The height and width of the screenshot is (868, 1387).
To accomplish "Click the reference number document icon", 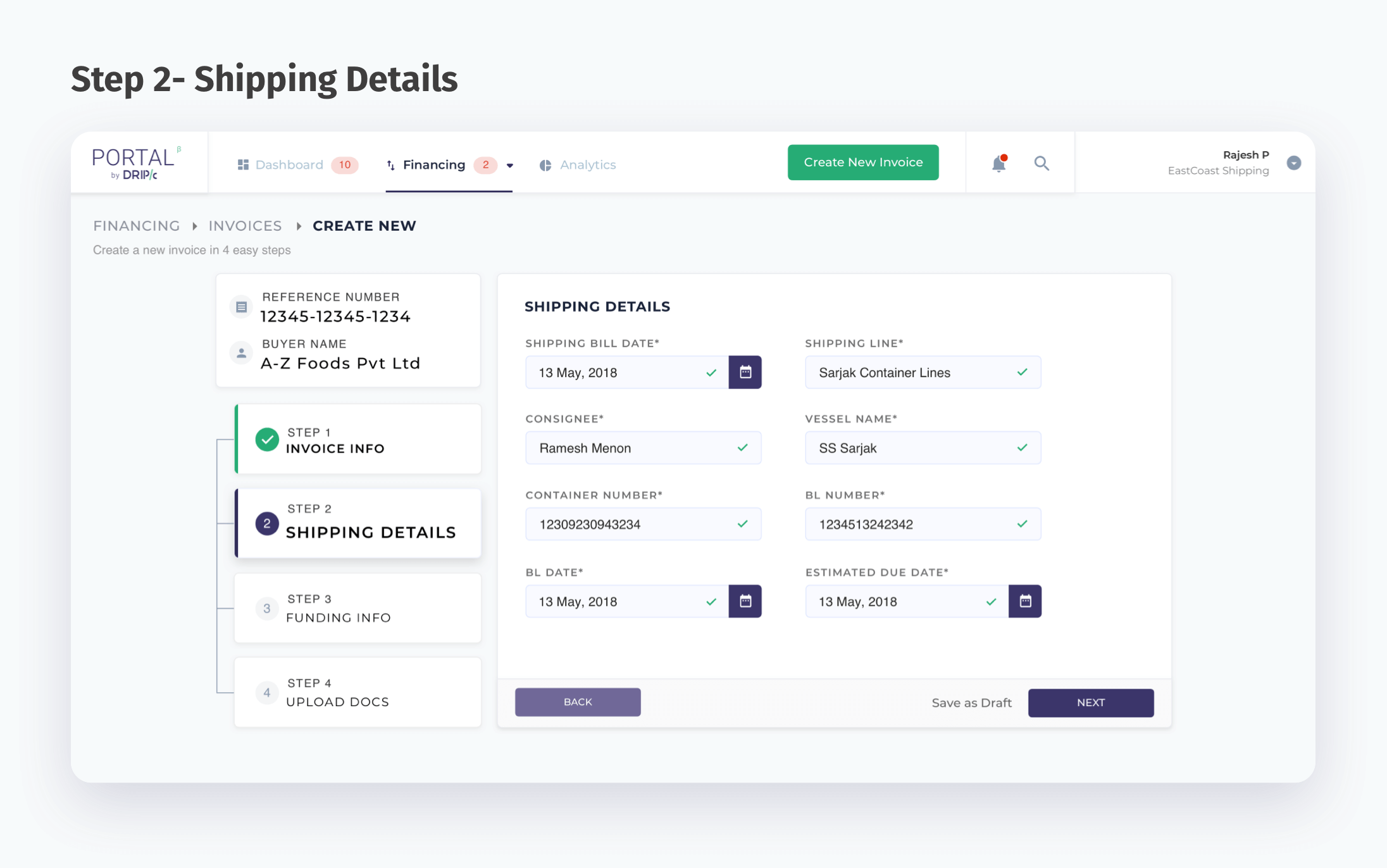I will point(241,307).
